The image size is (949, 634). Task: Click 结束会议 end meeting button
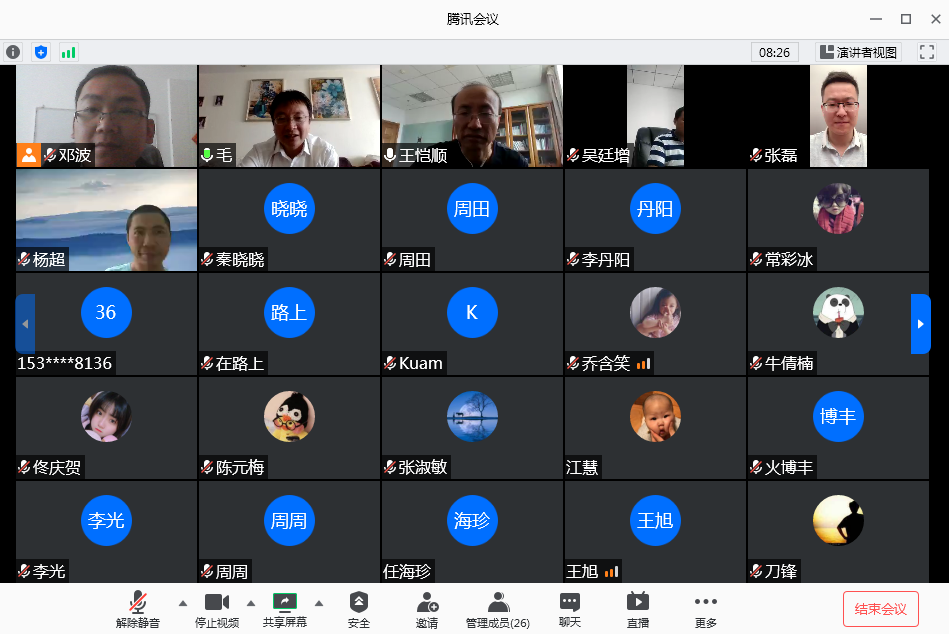point(881,609)
